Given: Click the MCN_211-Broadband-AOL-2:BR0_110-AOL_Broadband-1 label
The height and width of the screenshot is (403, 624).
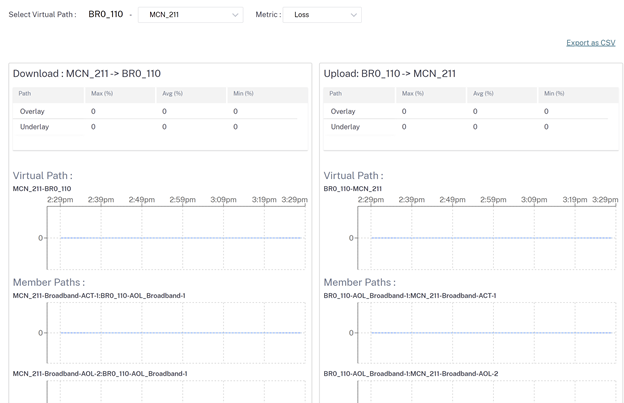Looking at the screenshot, I should [x=100, y=374].
